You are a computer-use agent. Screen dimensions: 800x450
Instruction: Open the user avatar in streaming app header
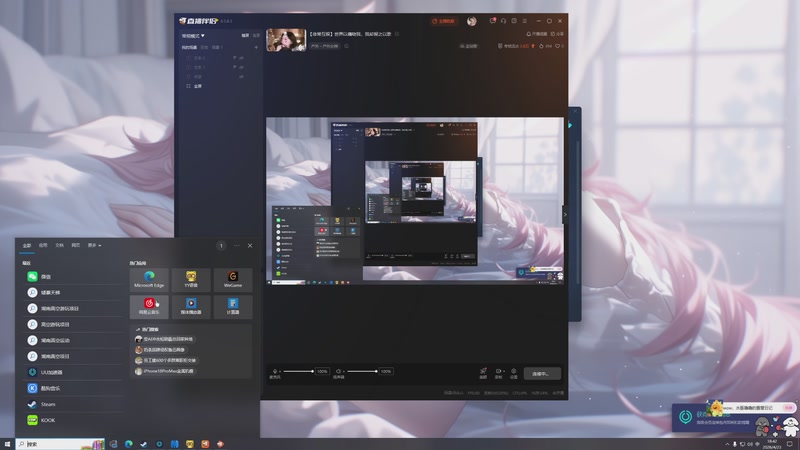pos(471,21)
